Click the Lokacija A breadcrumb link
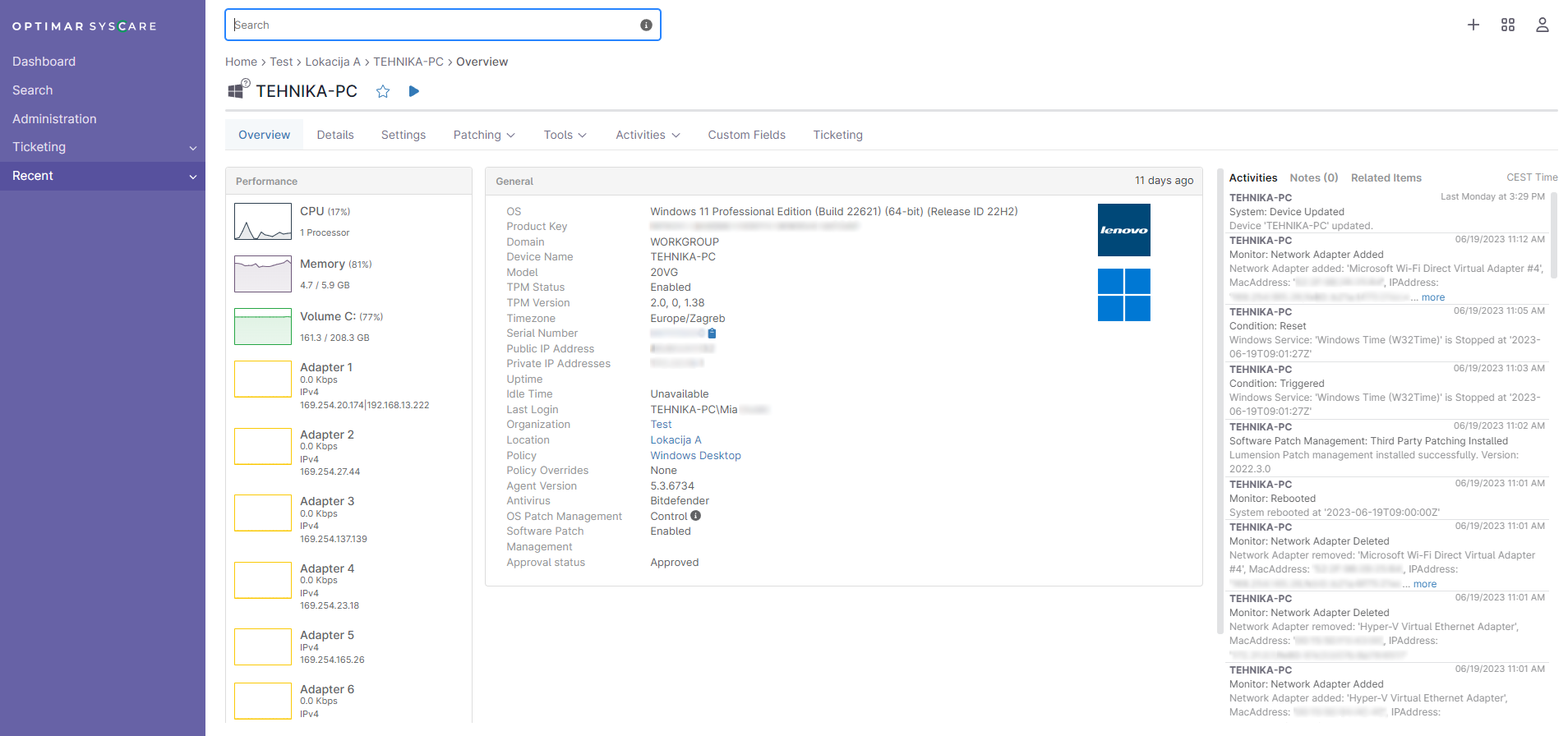1568x736 pixels. point(333,62)
